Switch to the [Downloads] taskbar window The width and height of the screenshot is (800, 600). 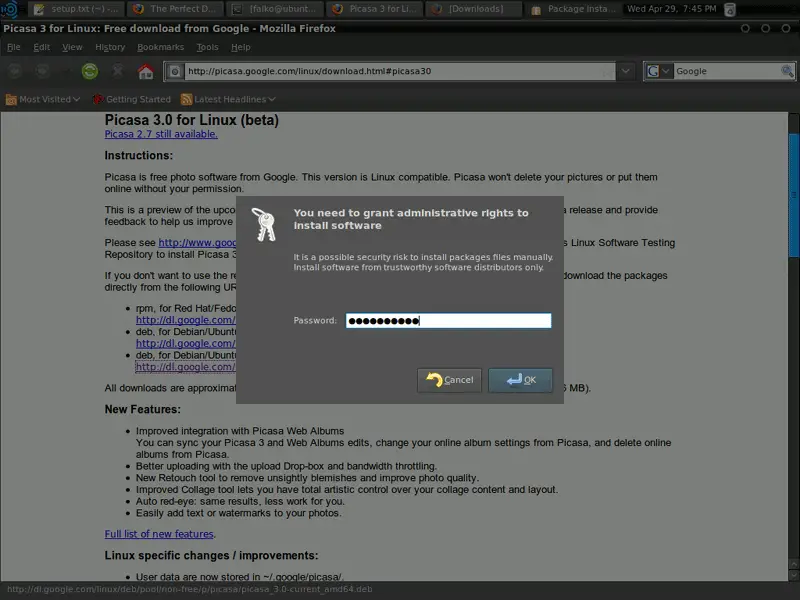pos(472,9)
